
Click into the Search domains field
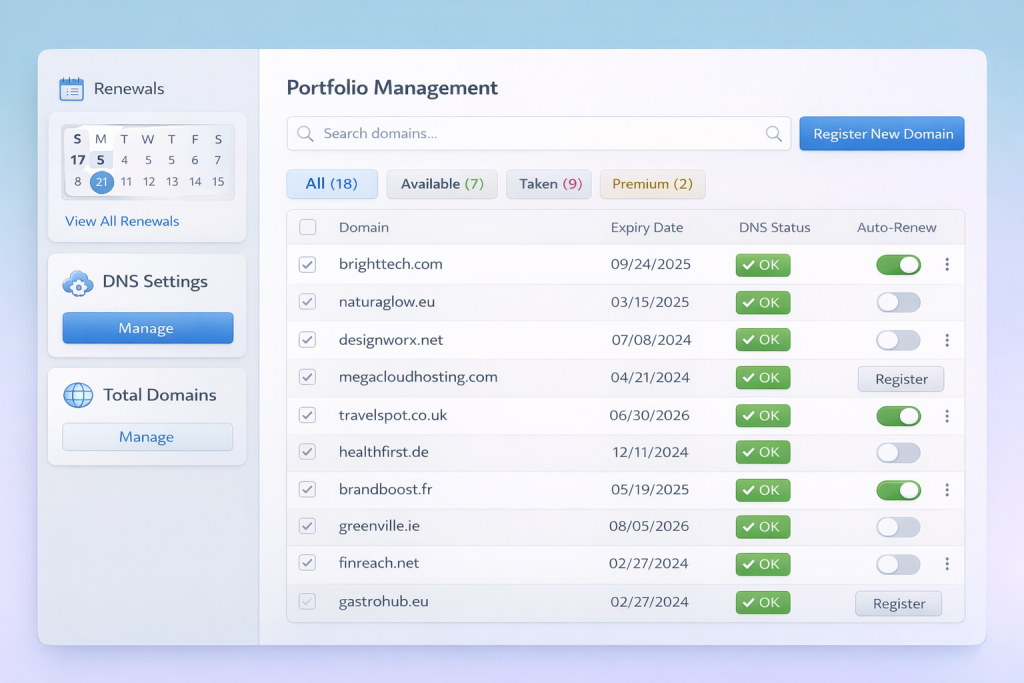pos(539,134)
